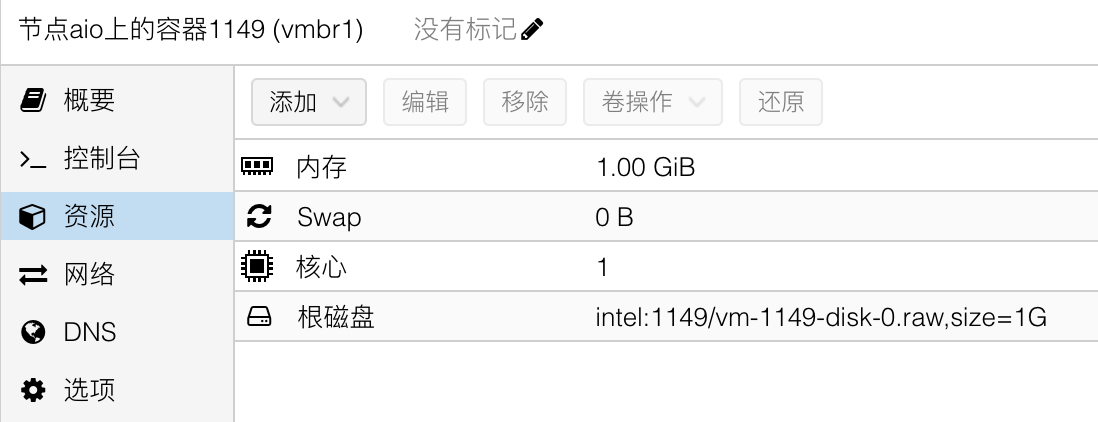
Task: Click the pencil icon to edit tags
Action: click(532, 30)
